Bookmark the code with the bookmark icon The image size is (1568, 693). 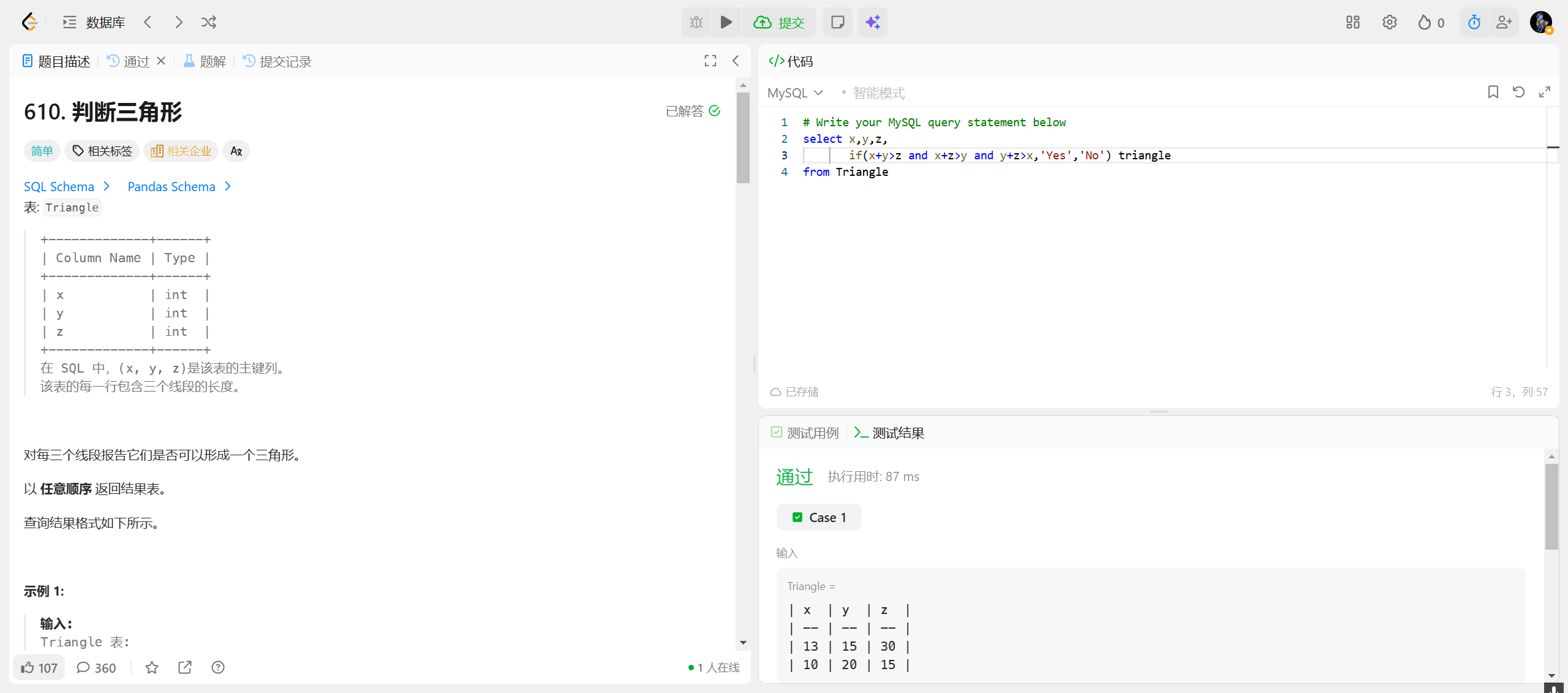pos(1493,92)
